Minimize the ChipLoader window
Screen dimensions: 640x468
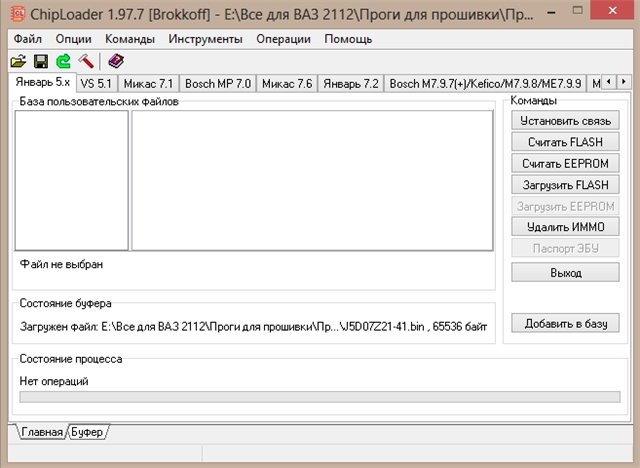click(x=551, y=11)
